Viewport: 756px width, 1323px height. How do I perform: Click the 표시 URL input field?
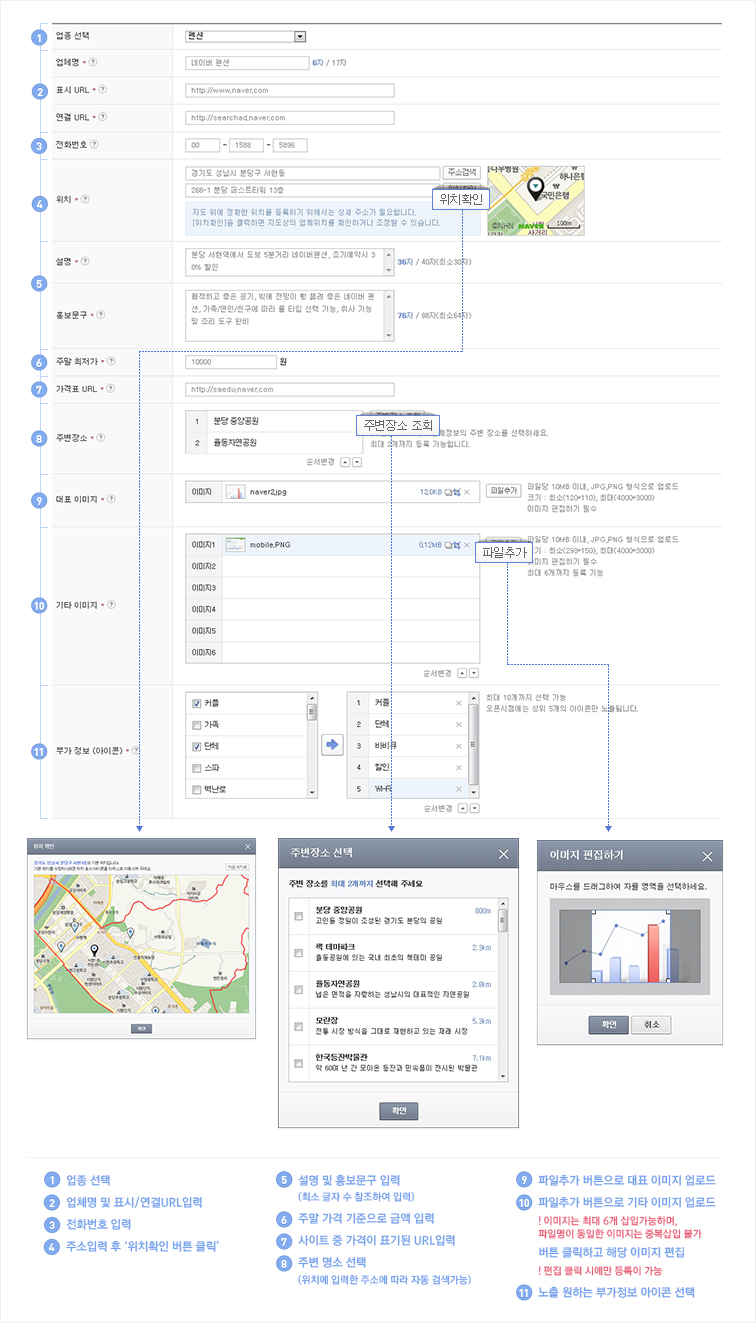[289, 90]
